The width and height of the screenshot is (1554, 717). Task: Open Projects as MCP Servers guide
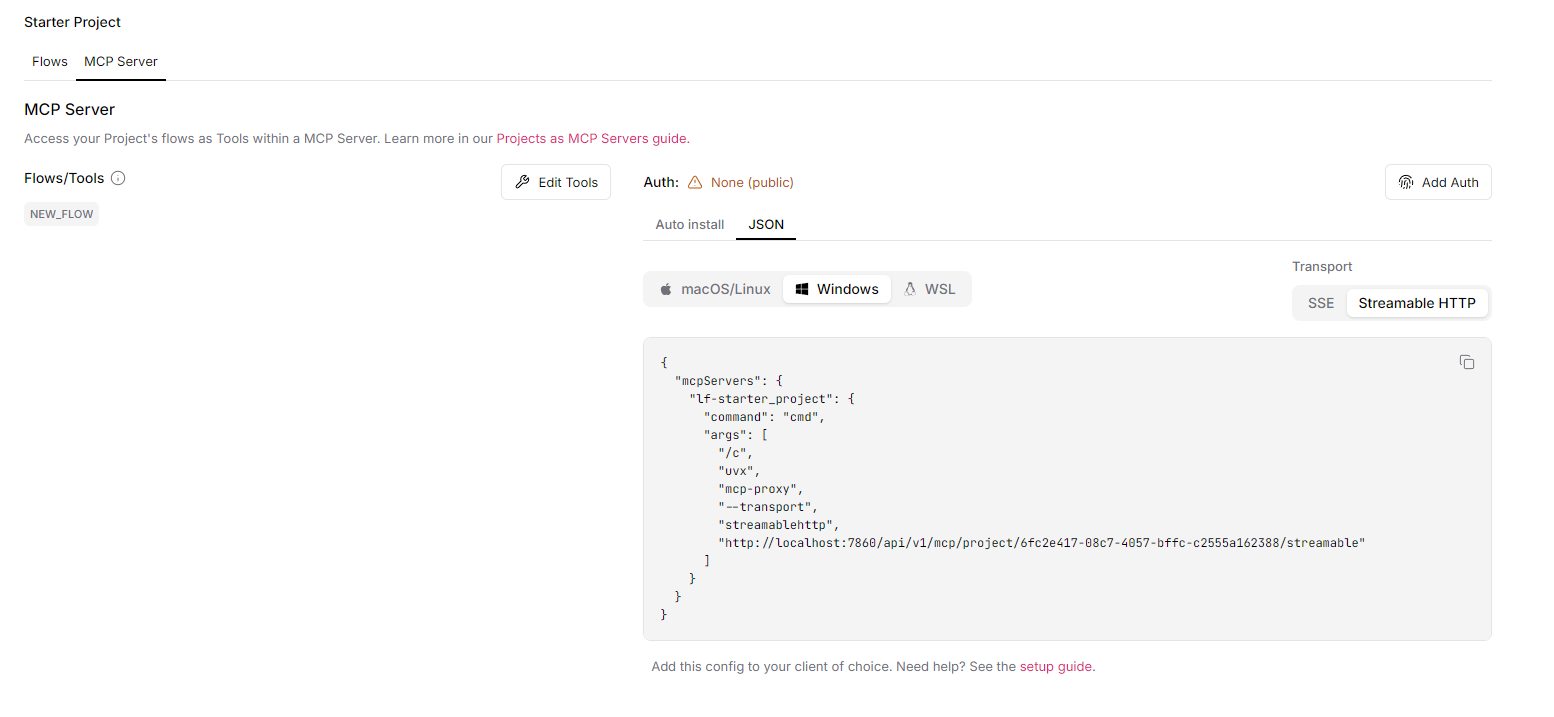592,138
